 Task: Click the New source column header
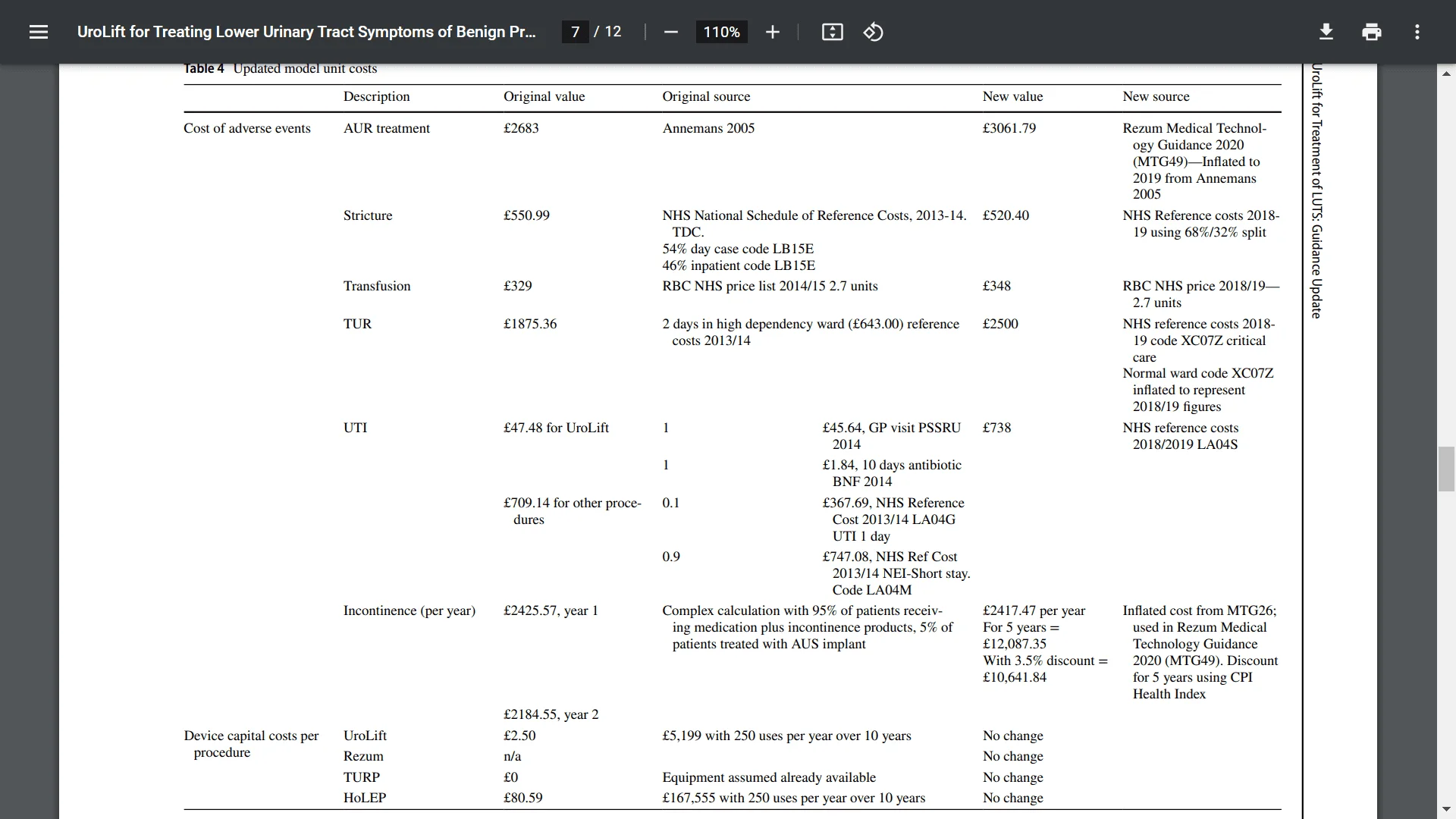[x=1156, y=96]
